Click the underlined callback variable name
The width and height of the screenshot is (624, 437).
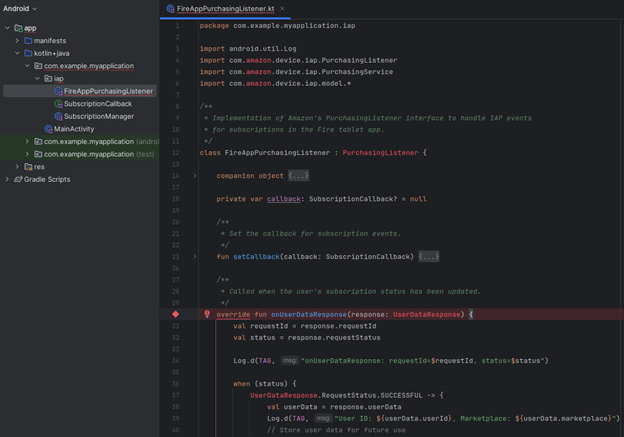284,199
